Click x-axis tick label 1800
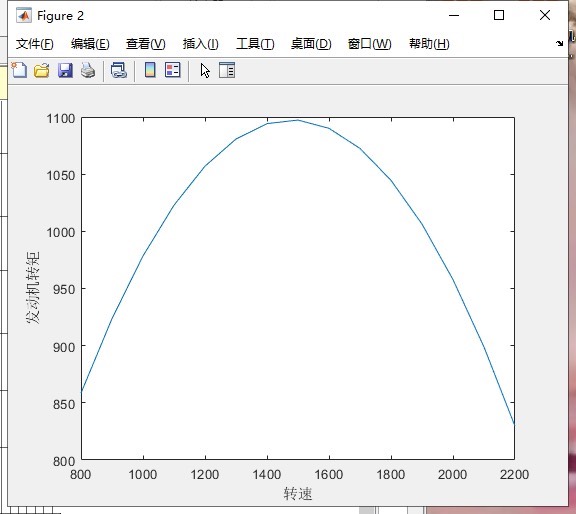 click(x=391, y=474)
